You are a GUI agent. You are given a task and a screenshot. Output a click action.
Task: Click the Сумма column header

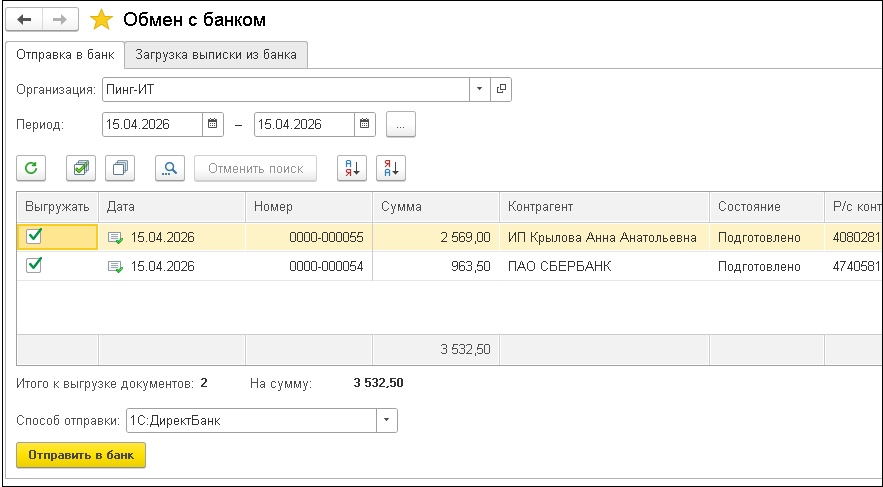pos(435,207)
